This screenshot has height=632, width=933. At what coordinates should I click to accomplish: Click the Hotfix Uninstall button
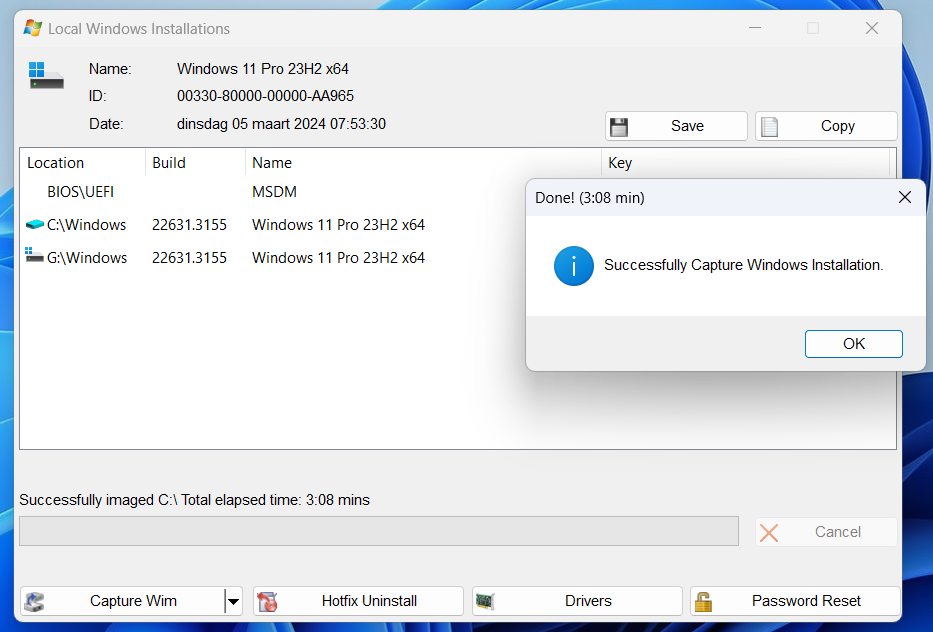click(x=358, y=601)
